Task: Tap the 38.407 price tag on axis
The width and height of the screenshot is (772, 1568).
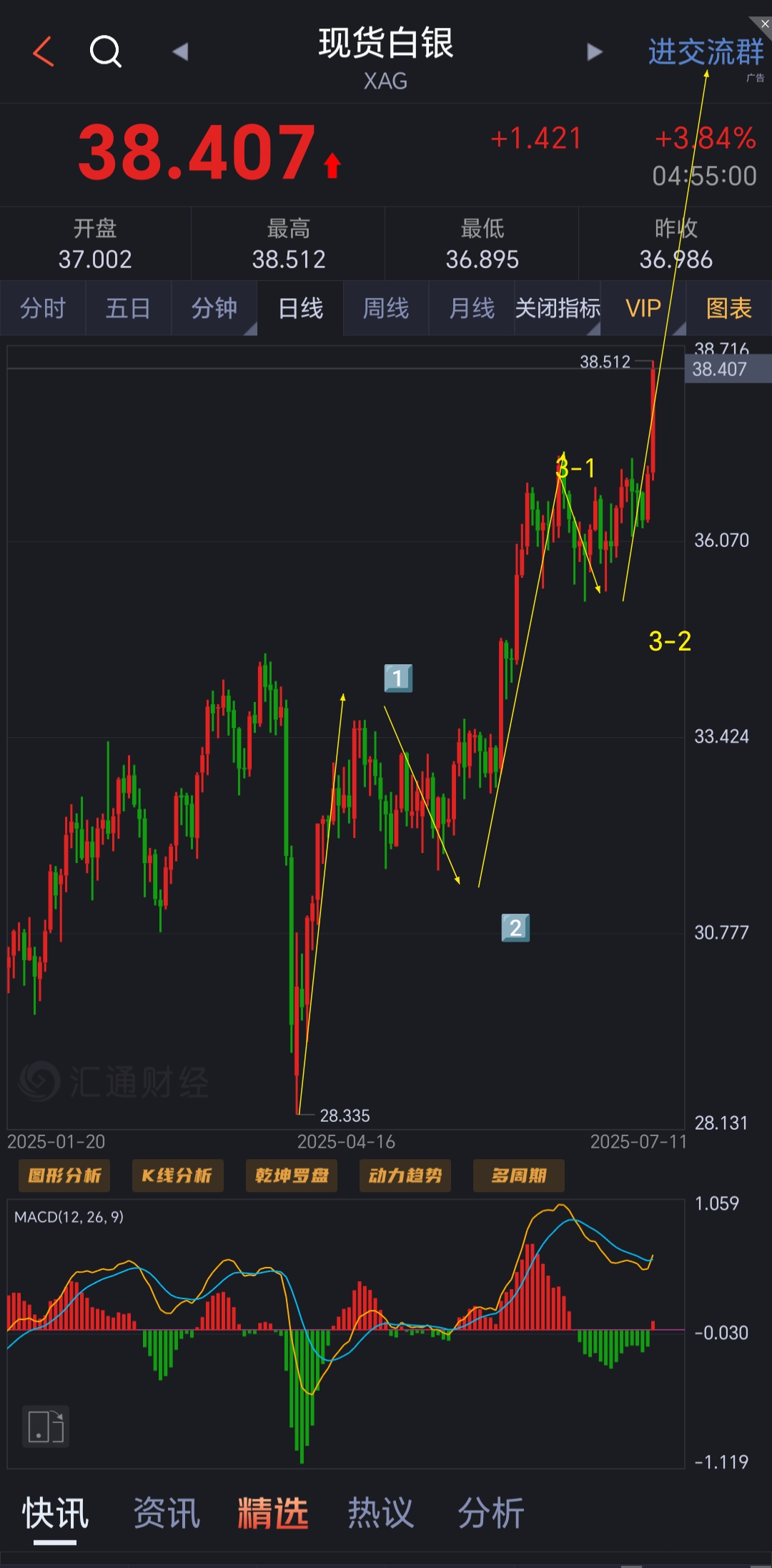Action: (x=728, y=370)
